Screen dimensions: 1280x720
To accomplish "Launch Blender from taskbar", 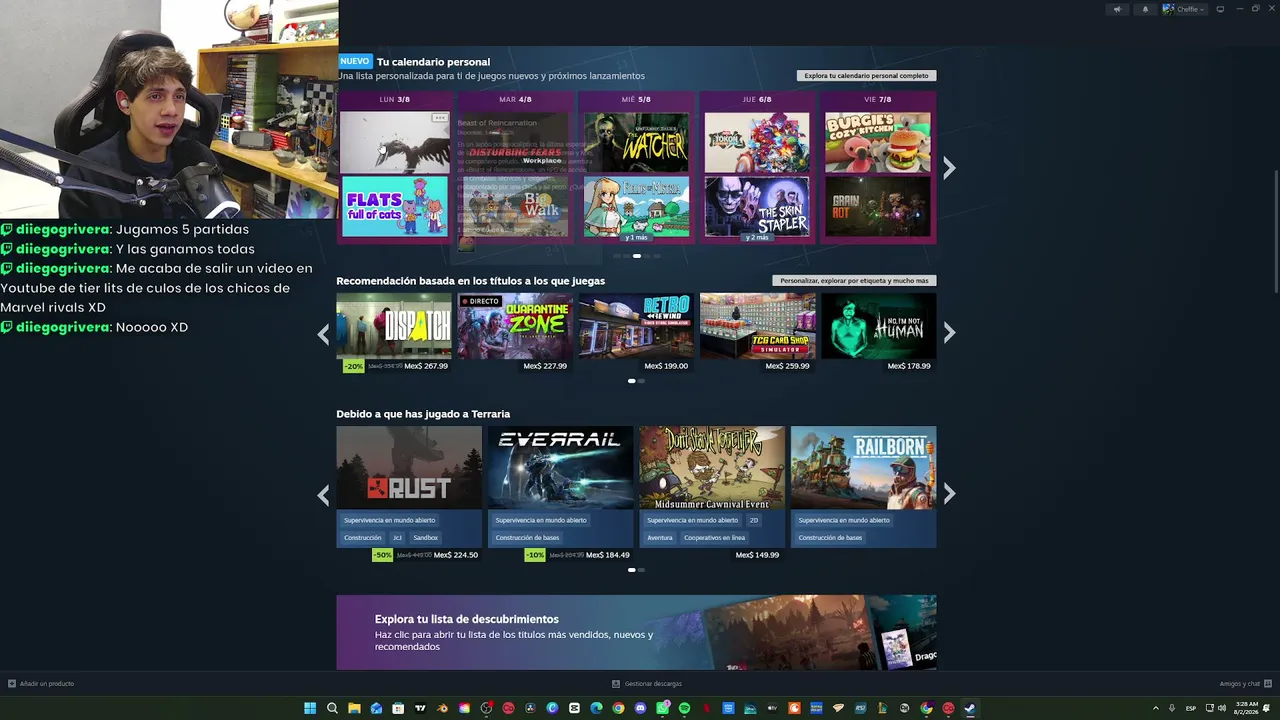I will click(x=442, y=708).
